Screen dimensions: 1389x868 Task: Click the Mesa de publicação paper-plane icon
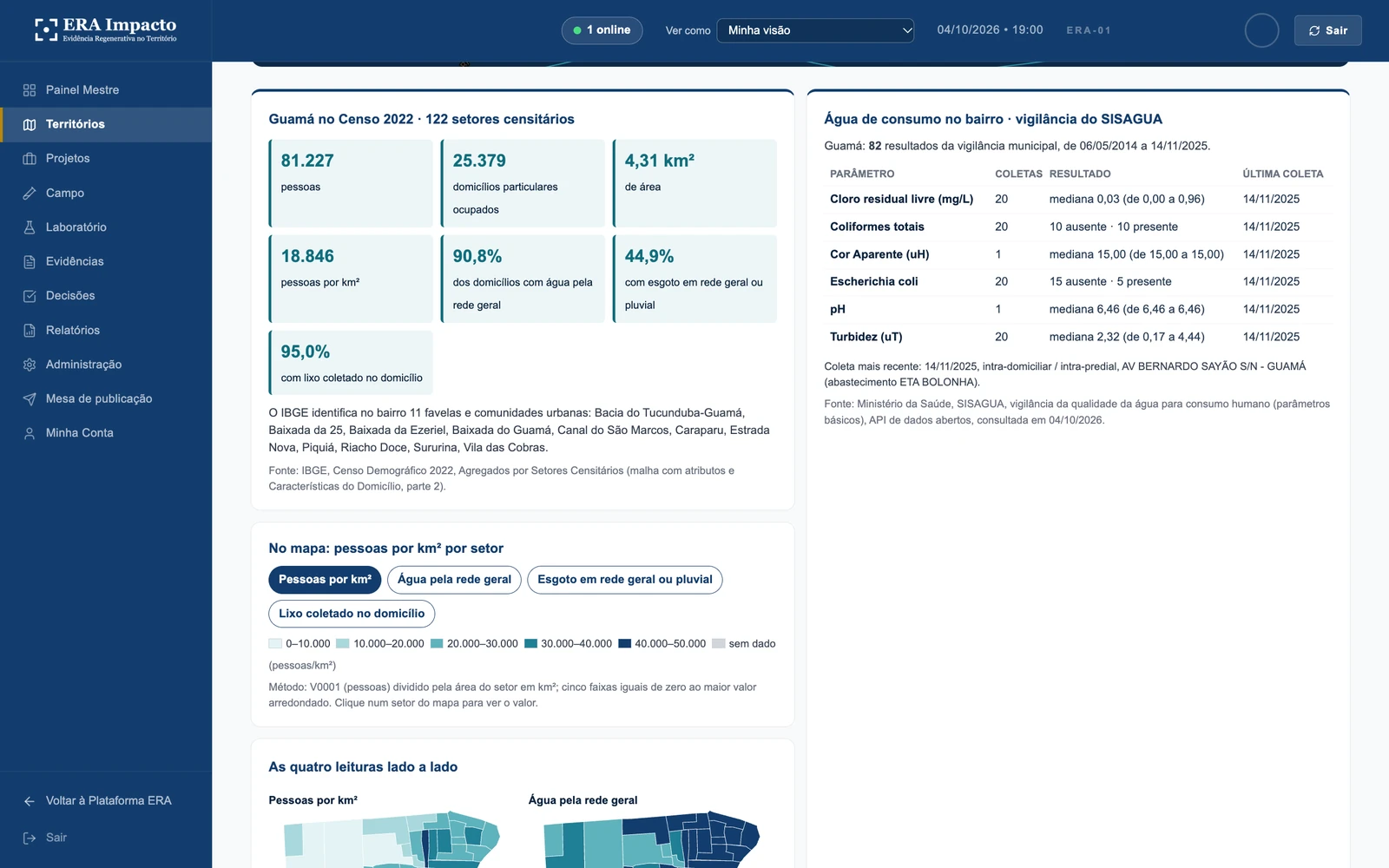coord(30,398)
